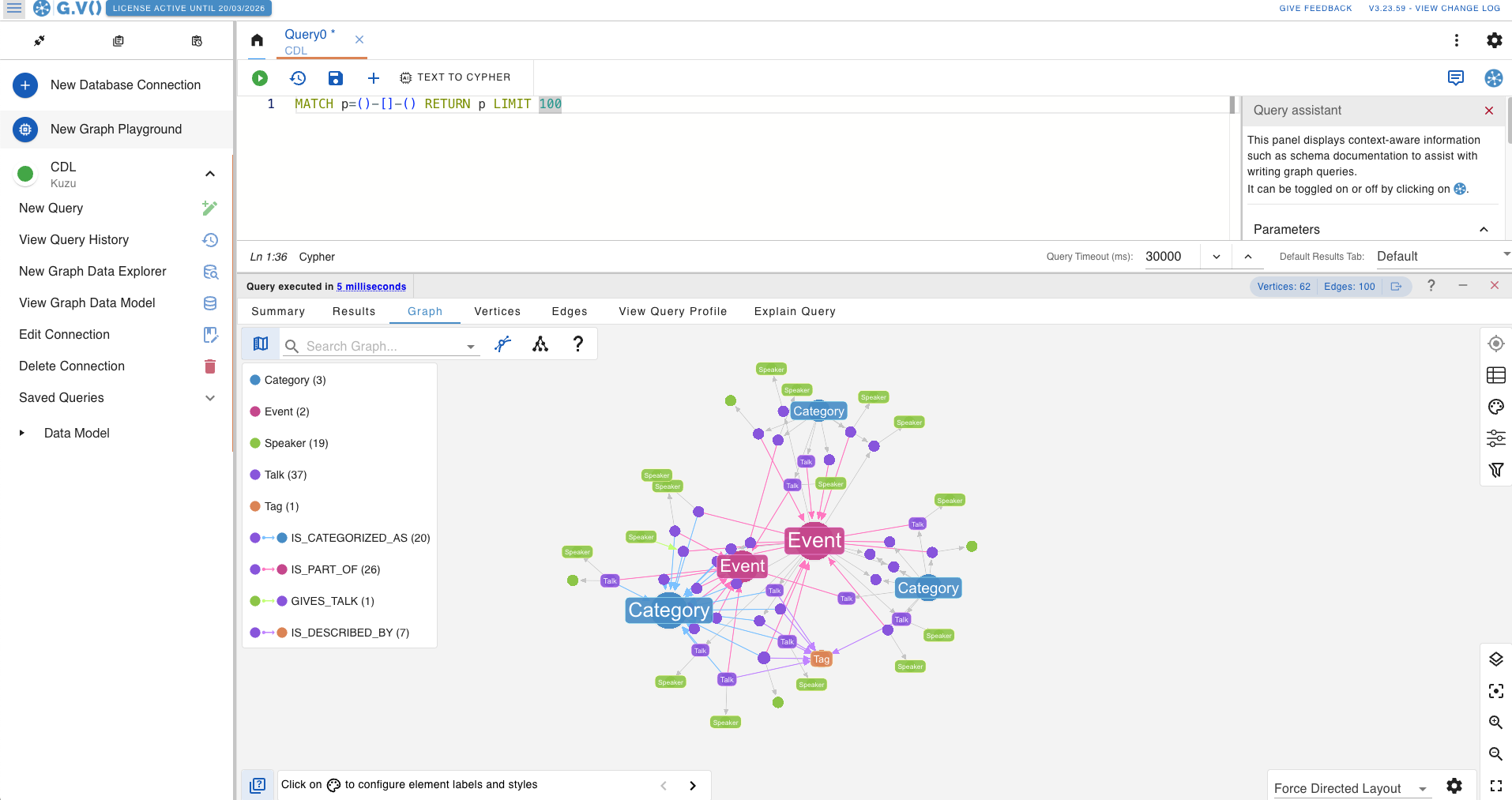
Task: Run the query with the green play button
Action: coord(260,77)
